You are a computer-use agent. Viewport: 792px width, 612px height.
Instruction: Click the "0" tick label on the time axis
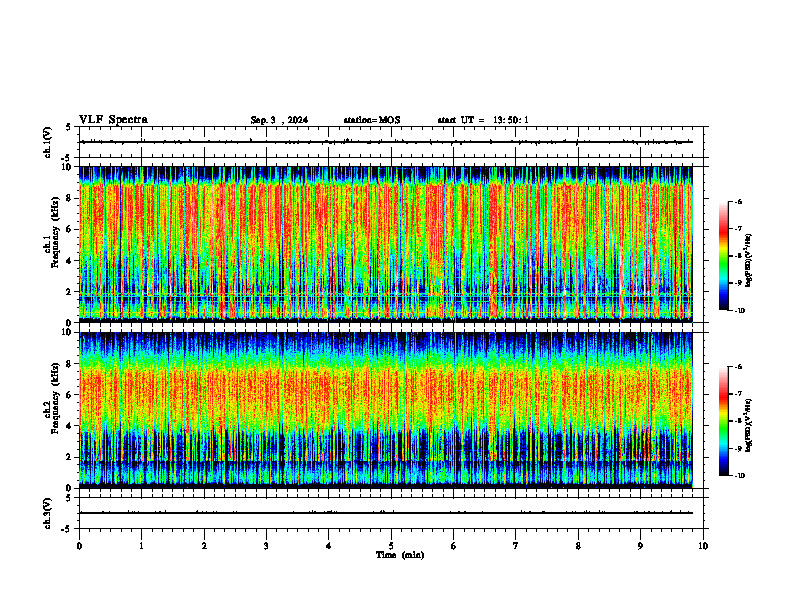[x=79, y=546]
